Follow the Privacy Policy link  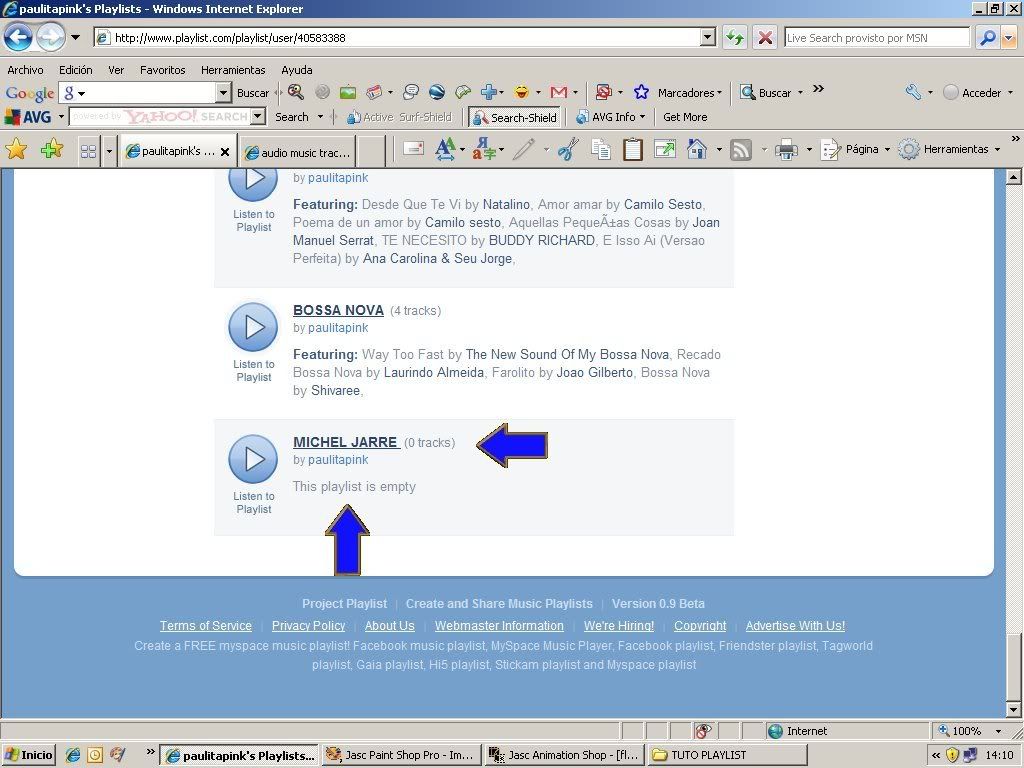pos(308,626)
